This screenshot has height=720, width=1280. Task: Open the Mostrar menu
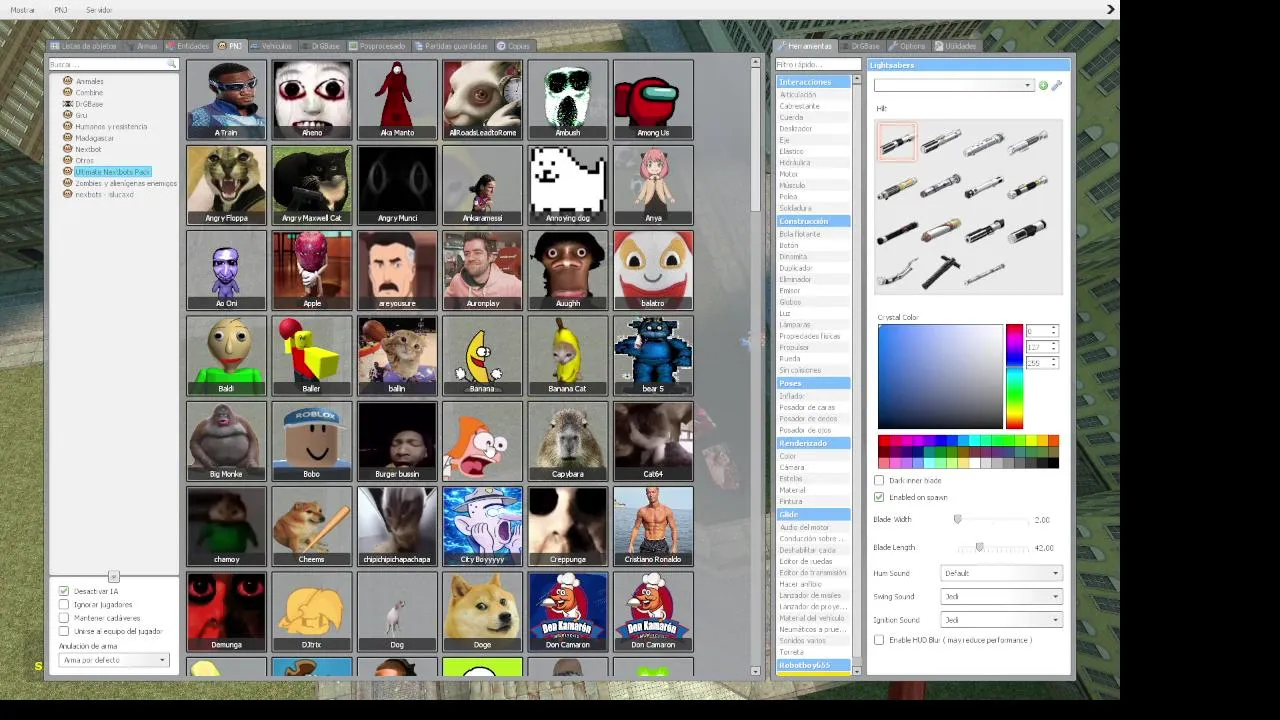coord(22,10)
